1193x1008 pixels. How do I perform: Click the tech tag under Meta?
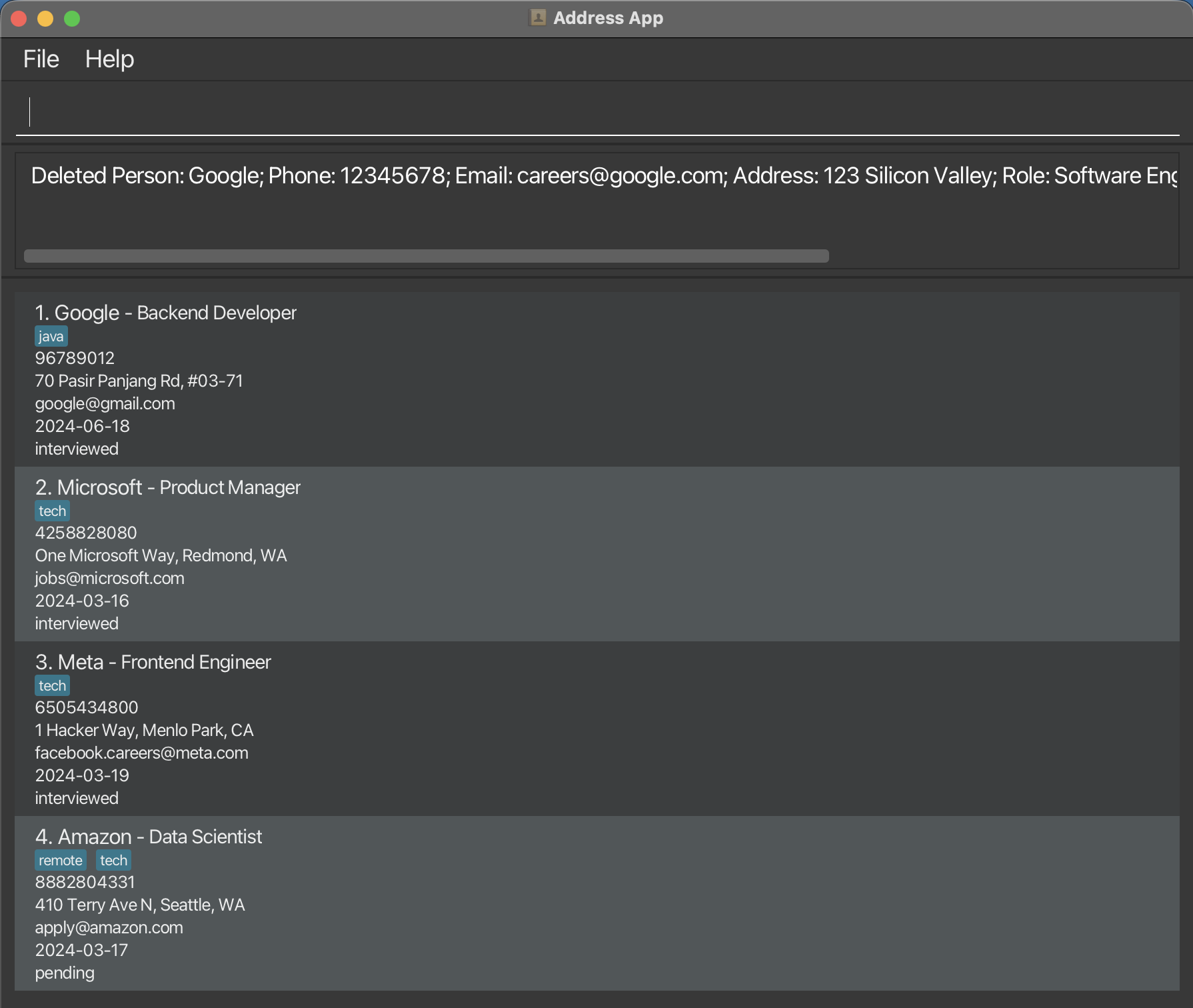click(x=52, y=686)
